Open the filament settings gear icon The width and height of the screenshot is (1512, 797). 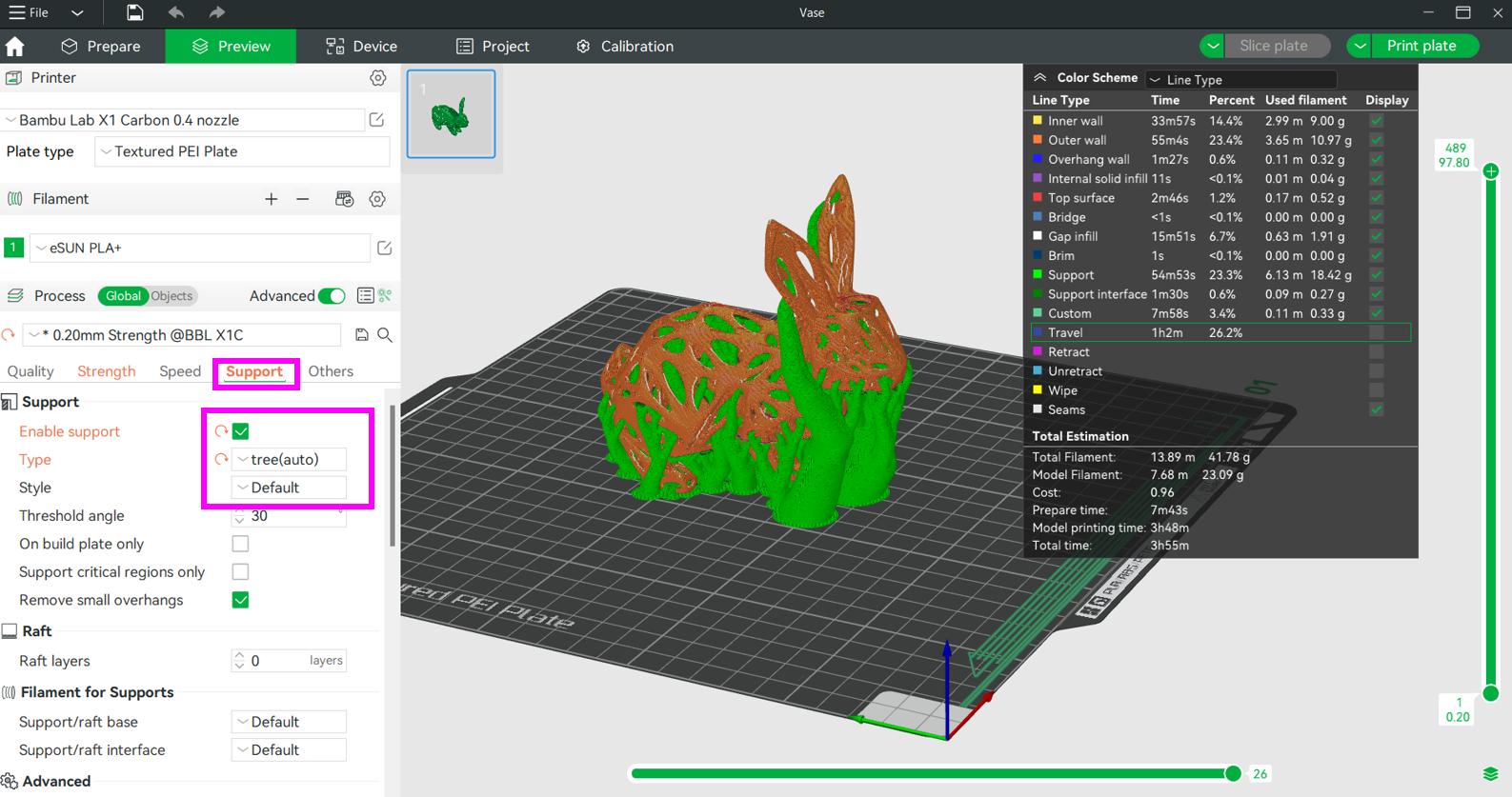click(377, 199)
